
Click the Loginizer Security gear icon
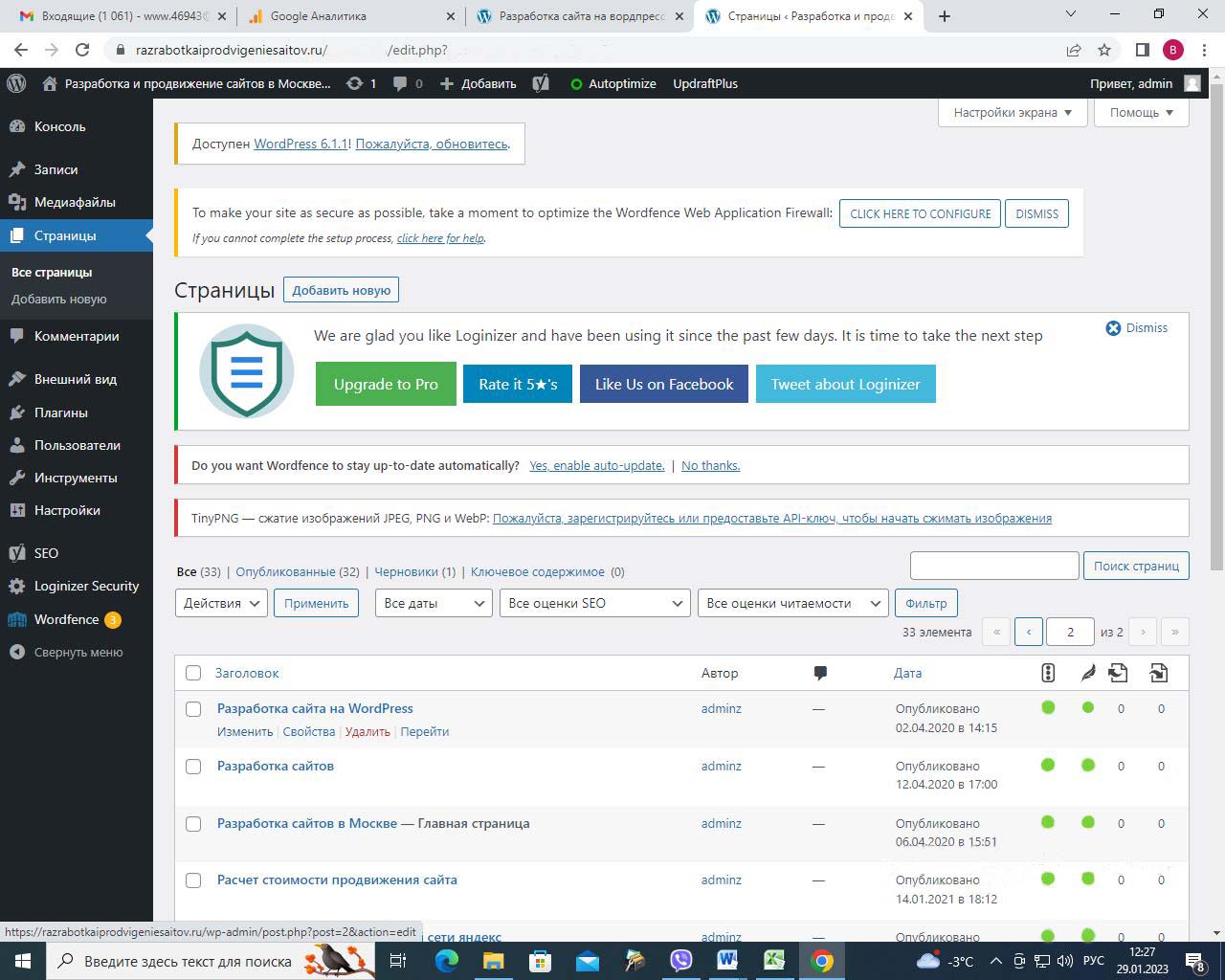(16, 586)
